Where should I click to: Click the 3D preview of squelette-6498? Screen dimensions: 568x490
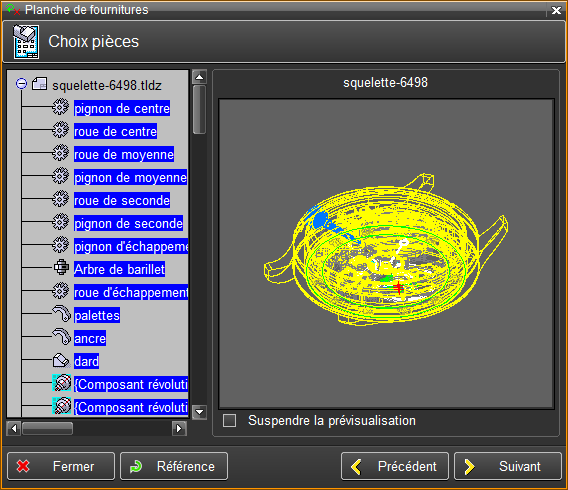click(387, 254)
